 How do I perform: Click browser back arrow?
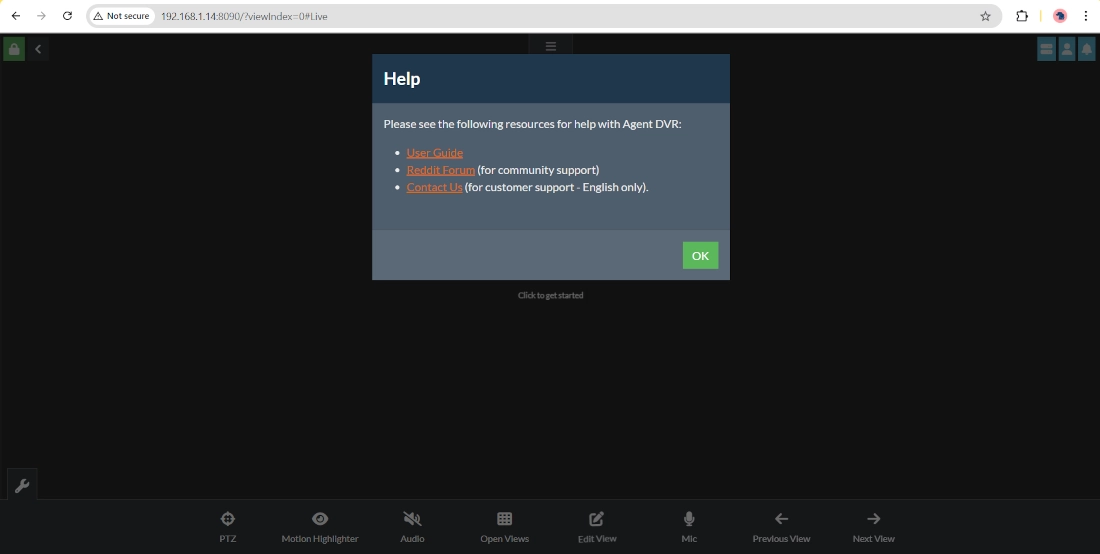[15, 16]
